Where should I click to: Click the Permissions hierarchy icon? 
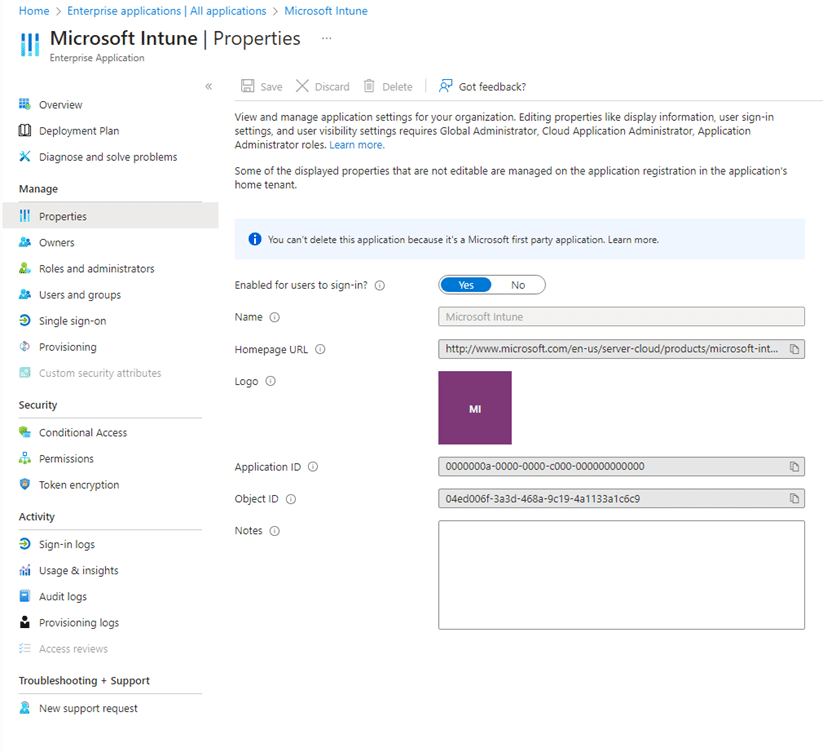click(x=25, y=458)
